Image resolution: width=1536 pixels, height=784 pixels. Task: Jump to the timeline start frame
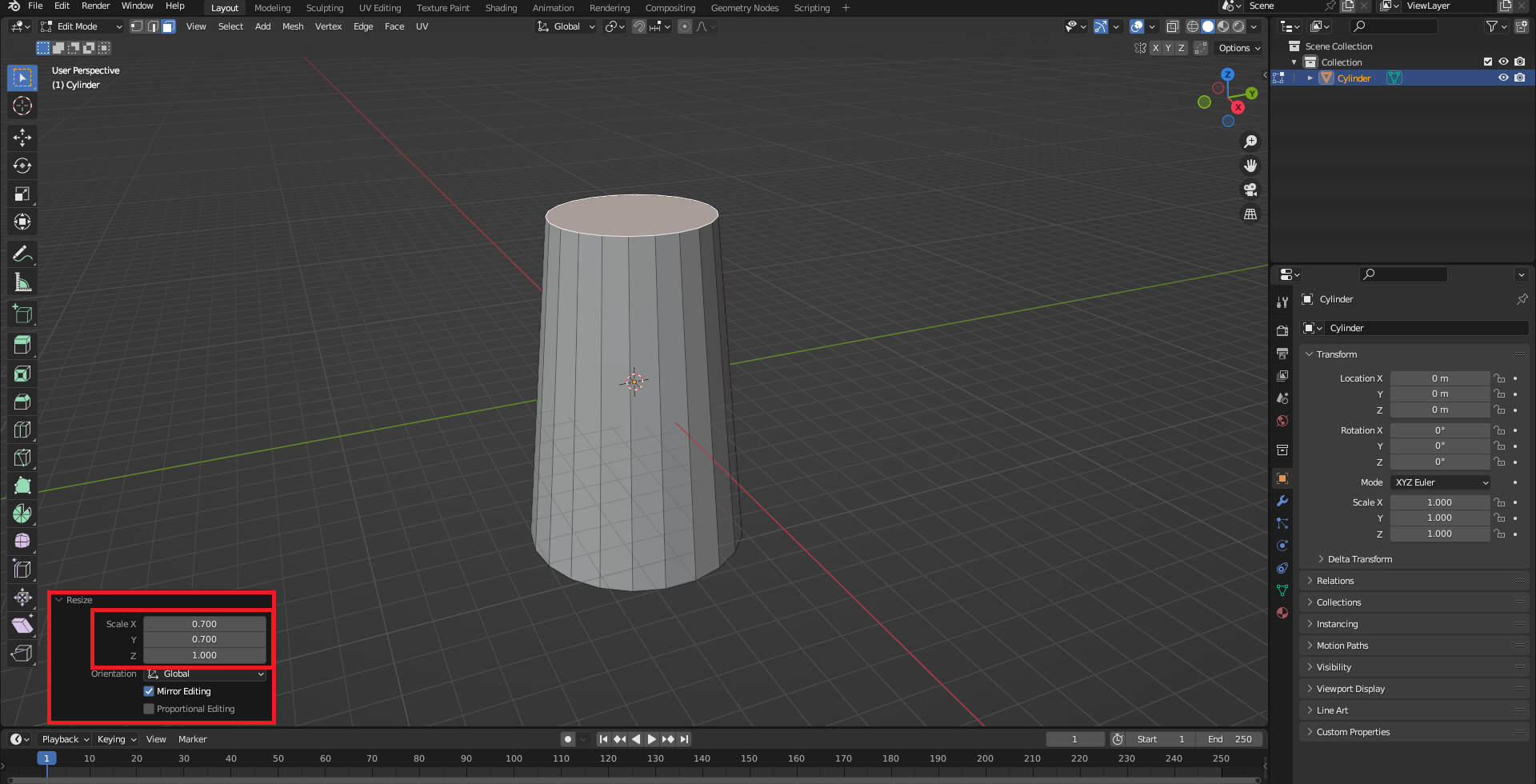coord(603,739)
